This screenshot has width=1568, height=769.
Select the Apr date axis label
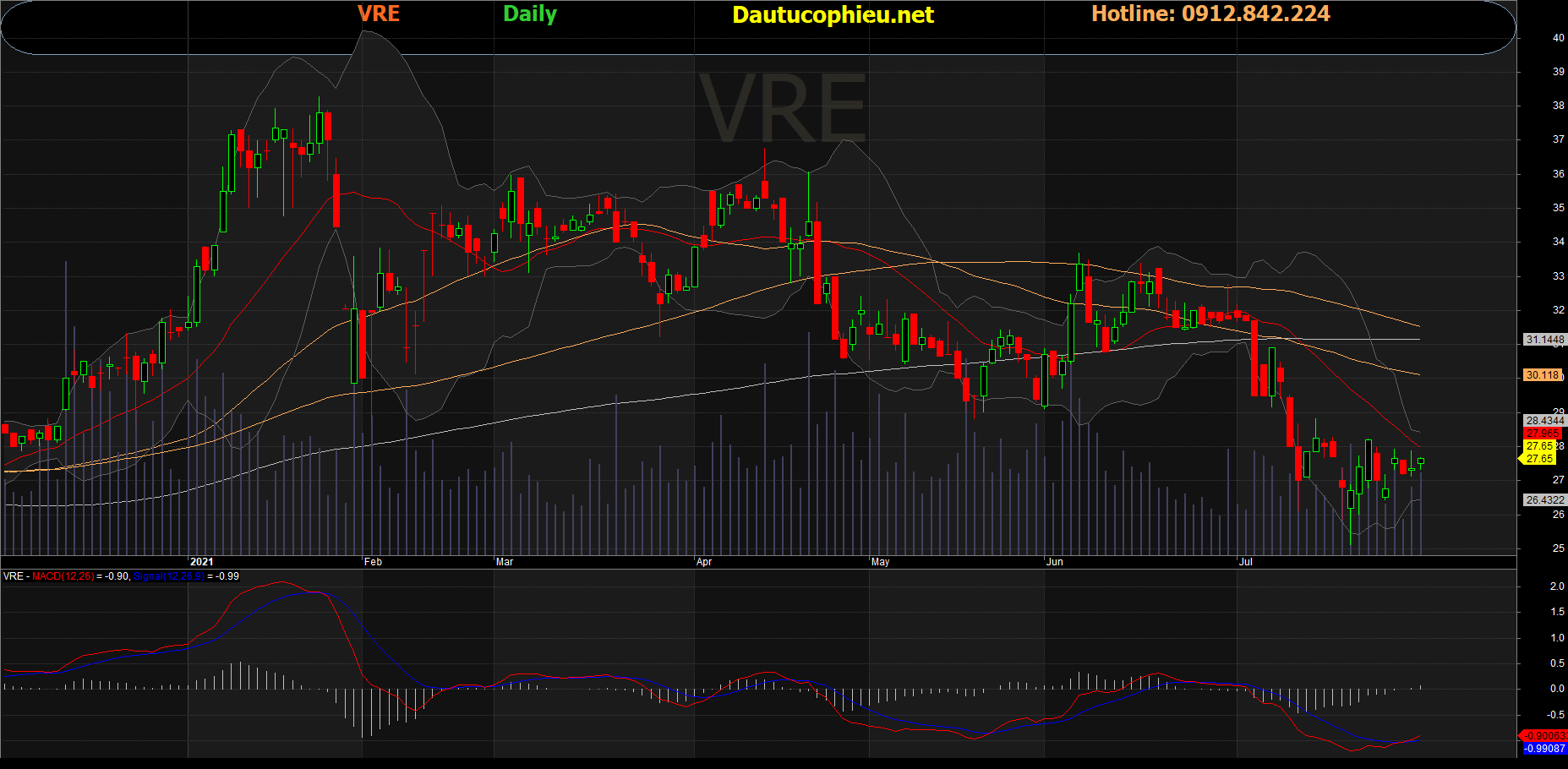click(704, 562)
